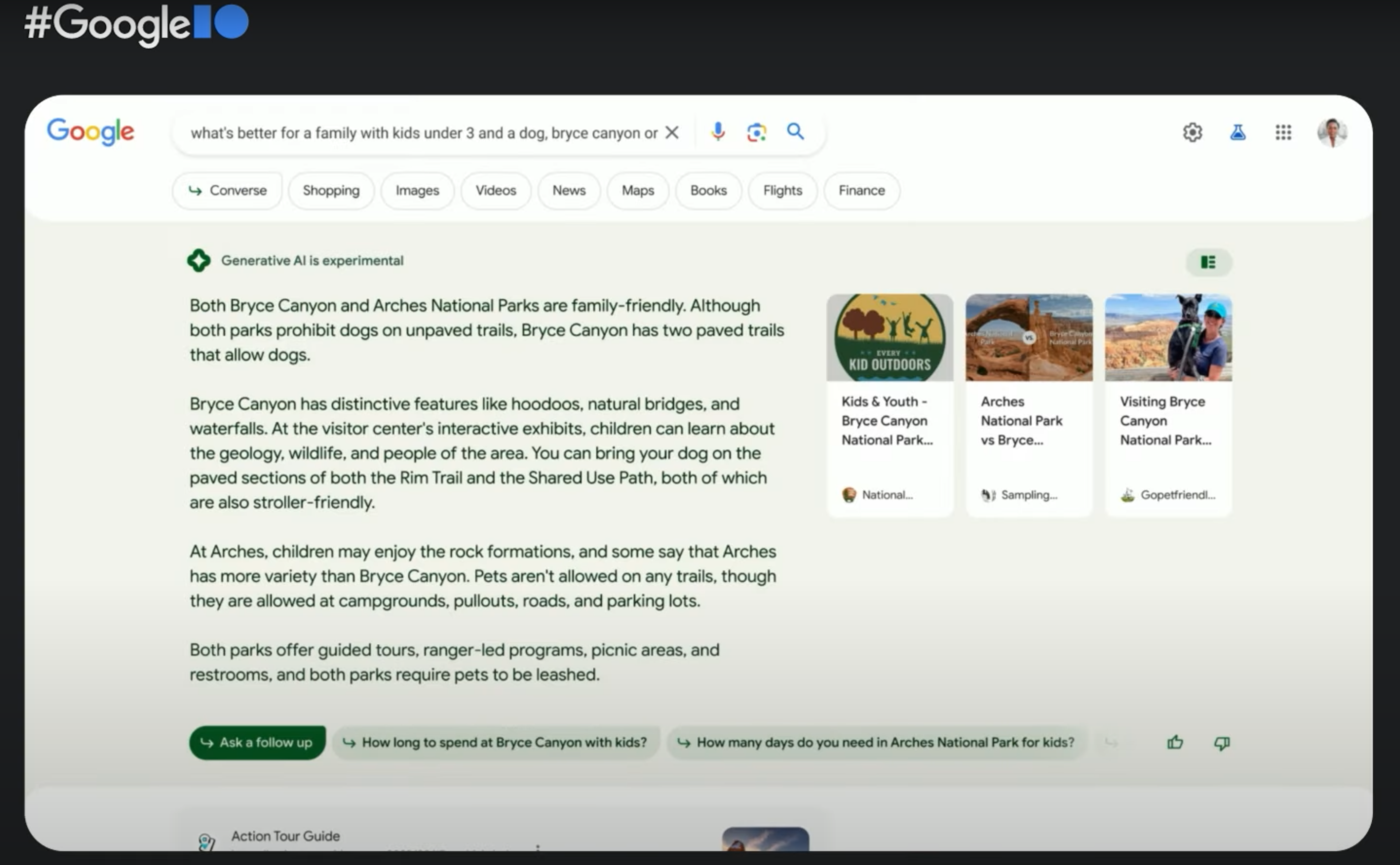
Task: Toggle the AI answer layout view button
Action: [x=1208, y=262]
